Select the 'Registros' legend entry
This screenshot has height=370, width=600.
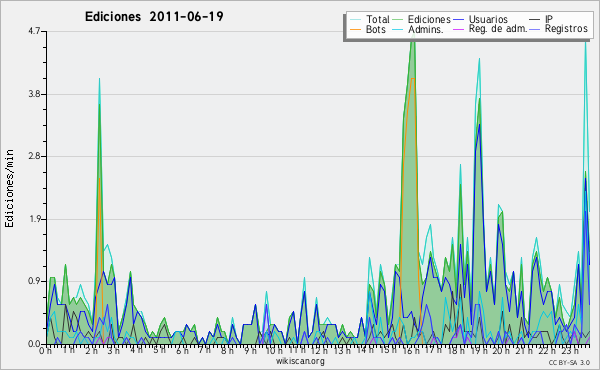(566, 29)
